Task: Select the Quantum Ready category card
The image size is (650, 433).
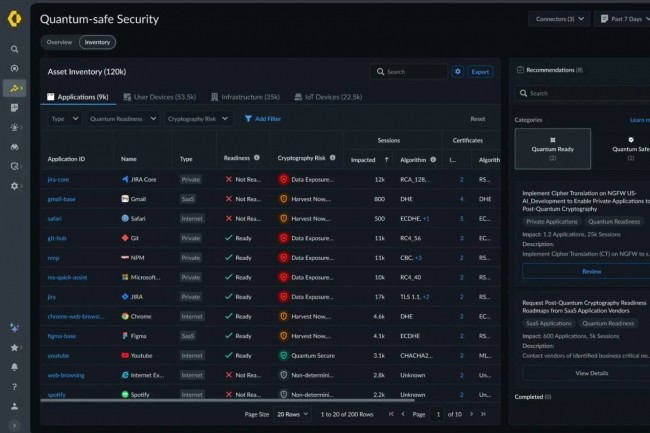Action: pyautogui.click(x=552, y=147)
